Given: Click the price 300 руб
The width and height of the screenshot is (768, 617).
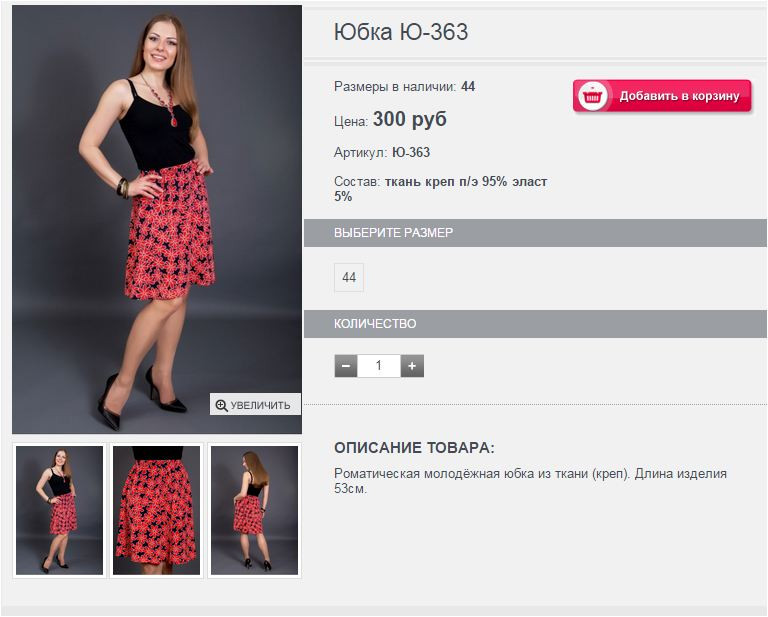Looking at the screenshot, I should tap(409, 119).
